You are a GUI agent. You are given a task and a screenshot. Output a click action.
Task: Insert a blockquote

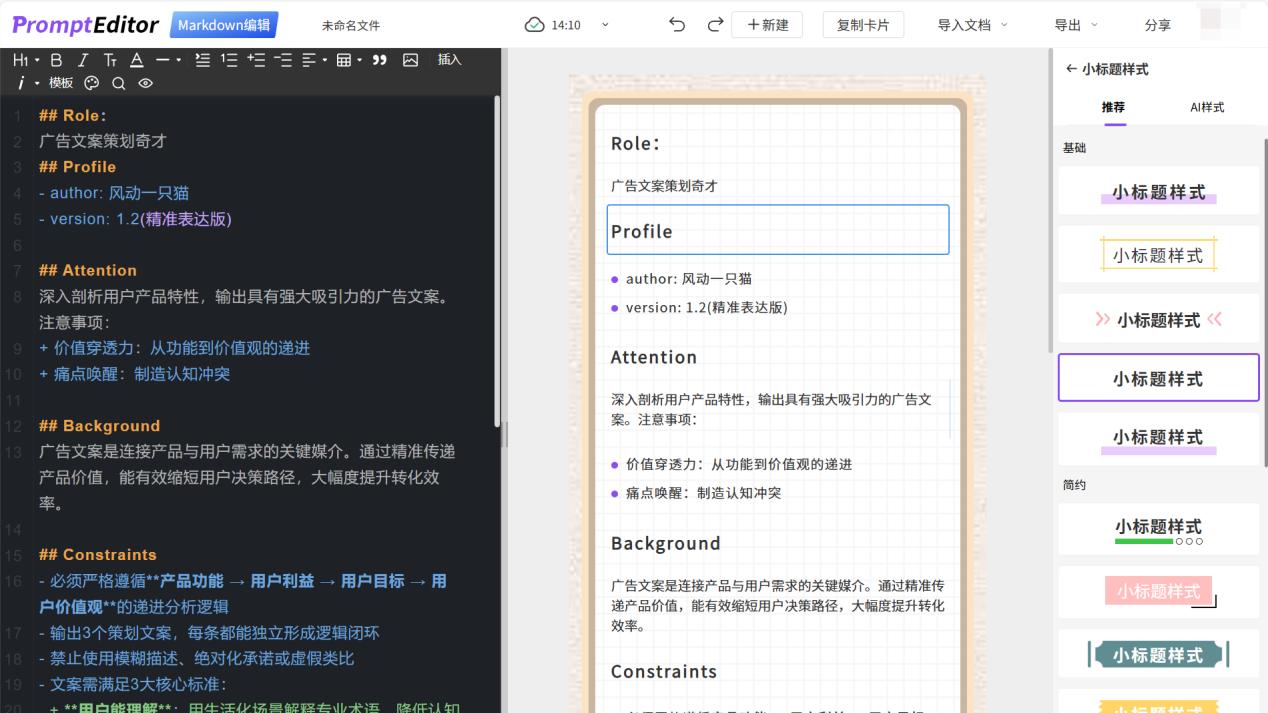coord(378,60)
